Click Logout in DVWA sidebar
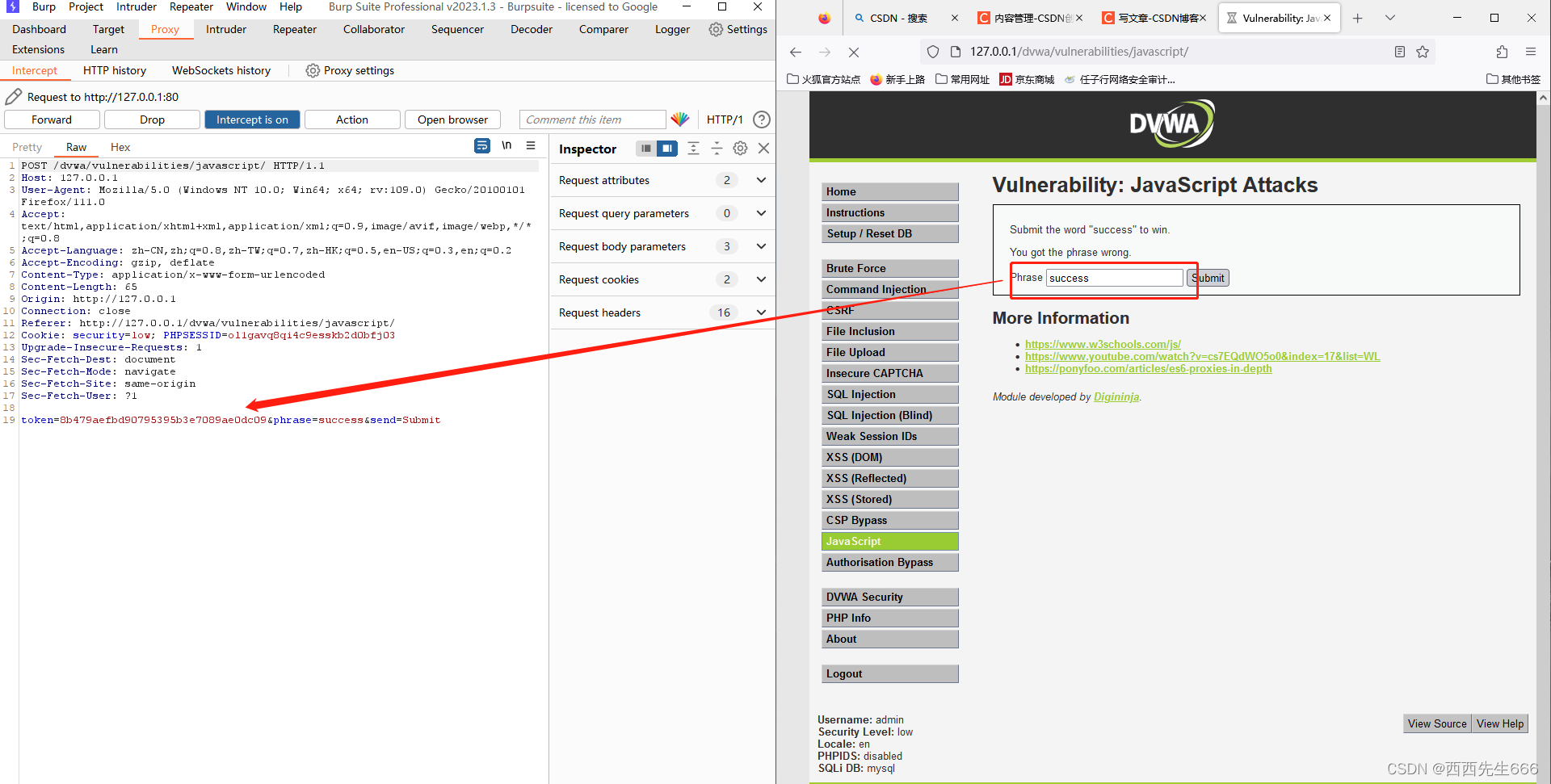This screenshot has height=784, width=1551. pyautogui.click(x=890, y=673)
